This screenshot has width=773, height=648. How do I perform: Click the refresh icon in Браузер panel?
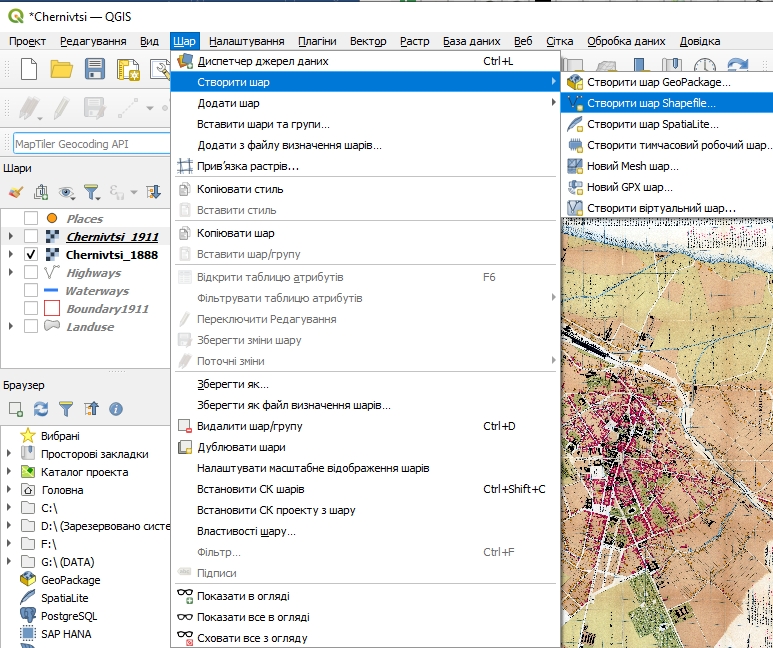tap(41, 409)
